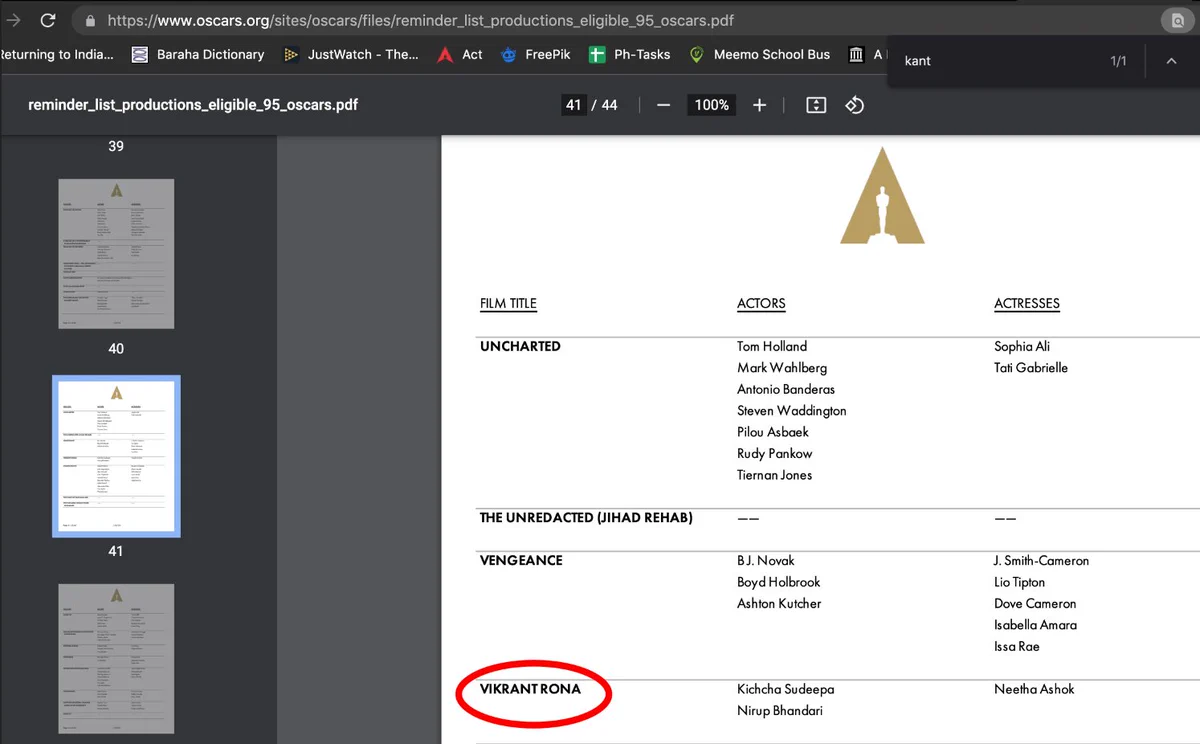Click the fit to page icon
The height and width of the screenshot is (744, 1200).
click(x=816, y=105)
